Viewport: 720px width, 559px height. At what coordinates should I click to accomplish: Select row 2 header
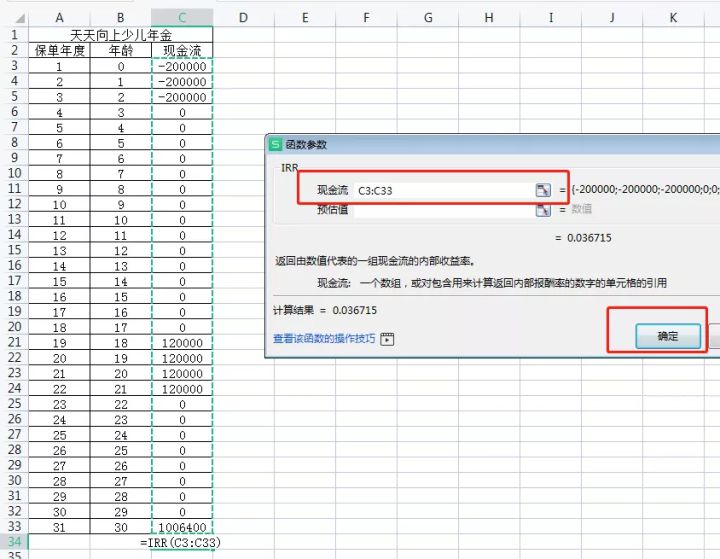pyautogui.click(x=14, y=50)
